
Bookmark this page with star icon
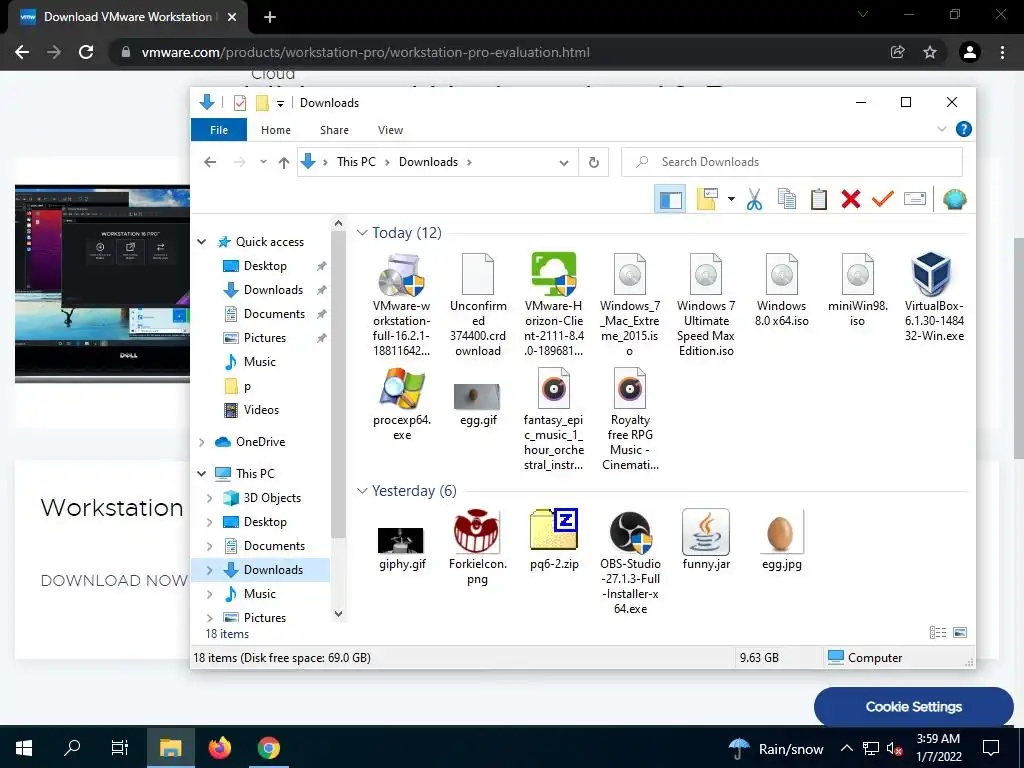pos(930,52)
